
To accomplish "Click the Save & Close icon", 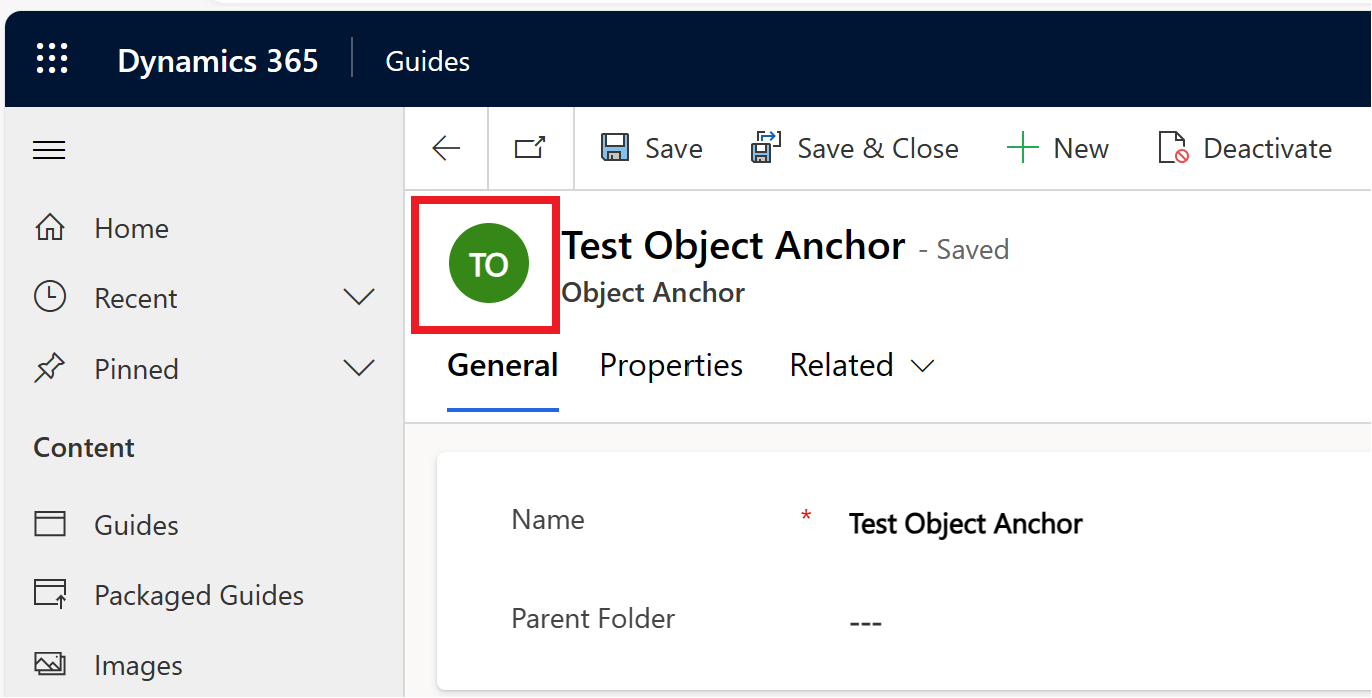I will 766,148.
